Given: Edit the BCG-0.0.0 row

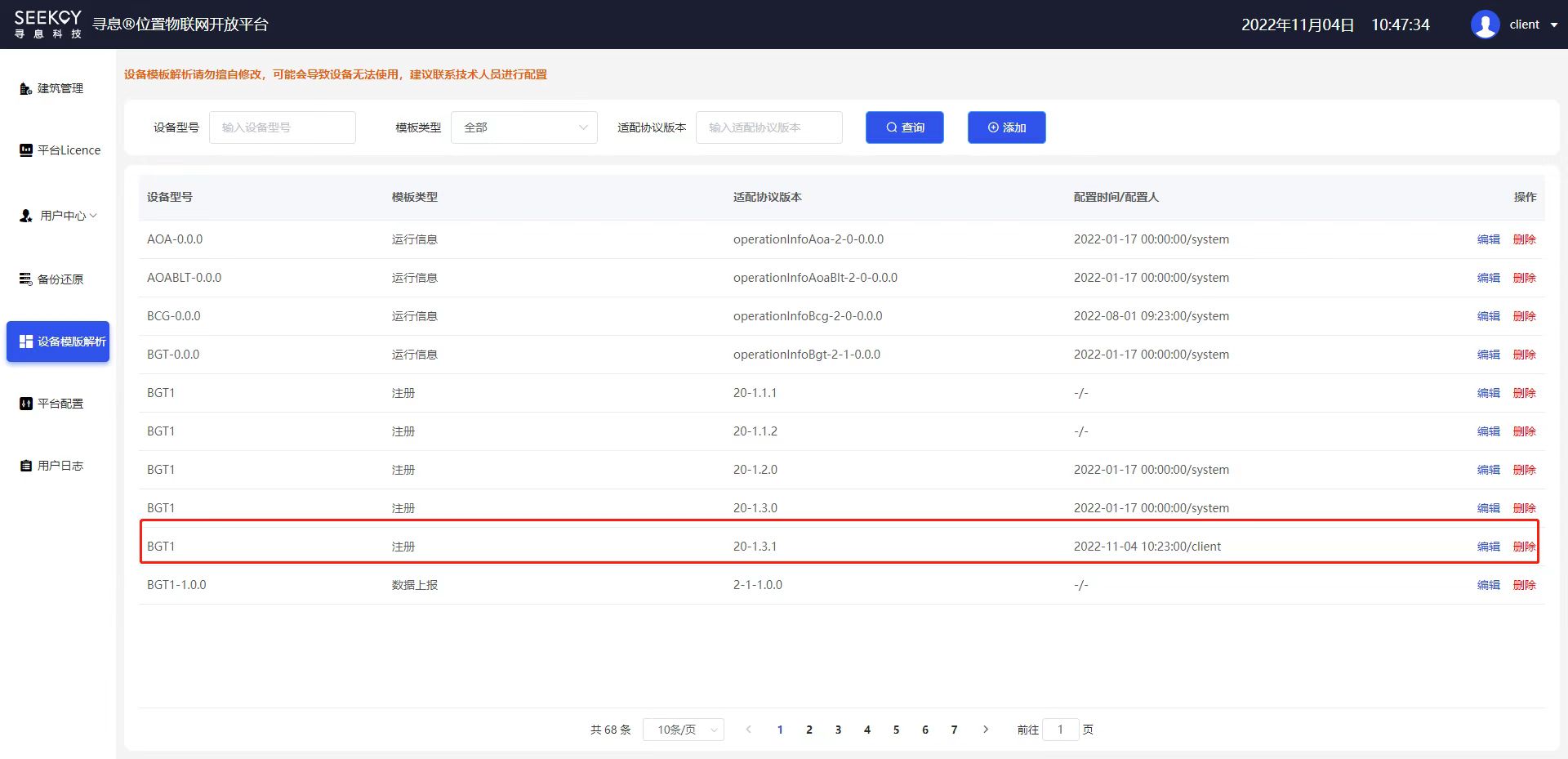Looking at the screenshot, I should [1489, 316].
